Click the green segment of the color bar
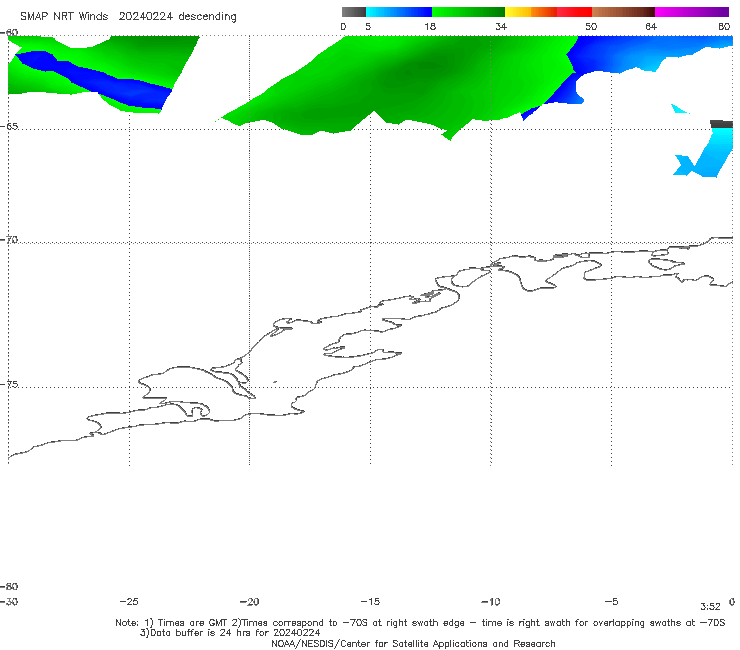The image size is (740, 650). coord(468,12)
